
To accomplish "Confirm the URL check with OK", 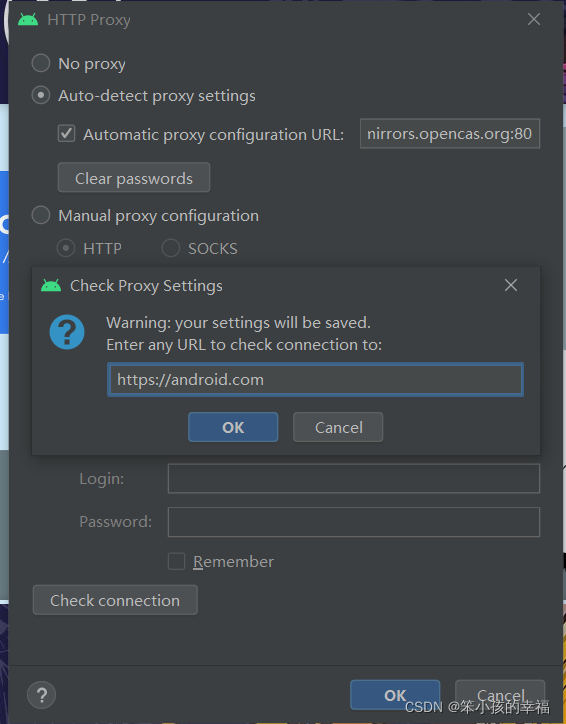I will 233,427.
